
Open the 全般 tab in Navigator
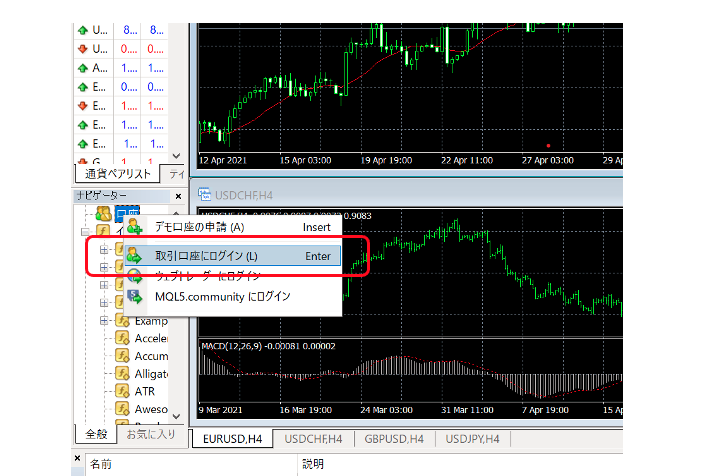(x=97, y=434)
